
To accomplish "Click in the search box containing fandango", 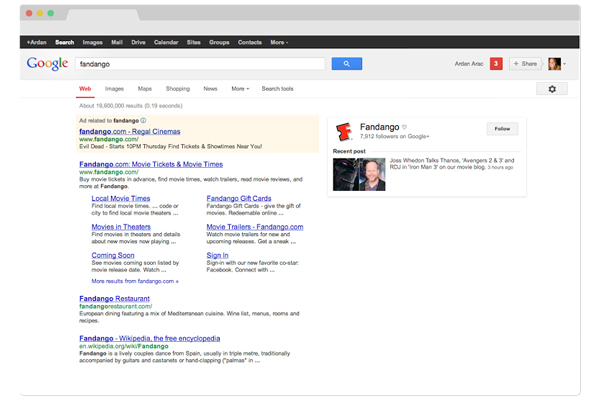I will pyautogui.click(x=200, y=64).
